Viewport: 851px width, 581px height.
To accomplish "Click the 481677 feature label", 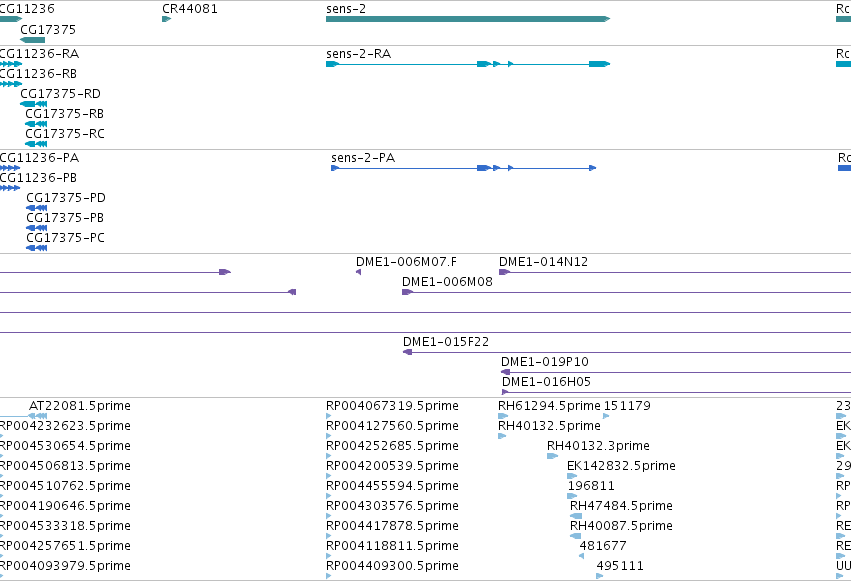I will point(603,546).
